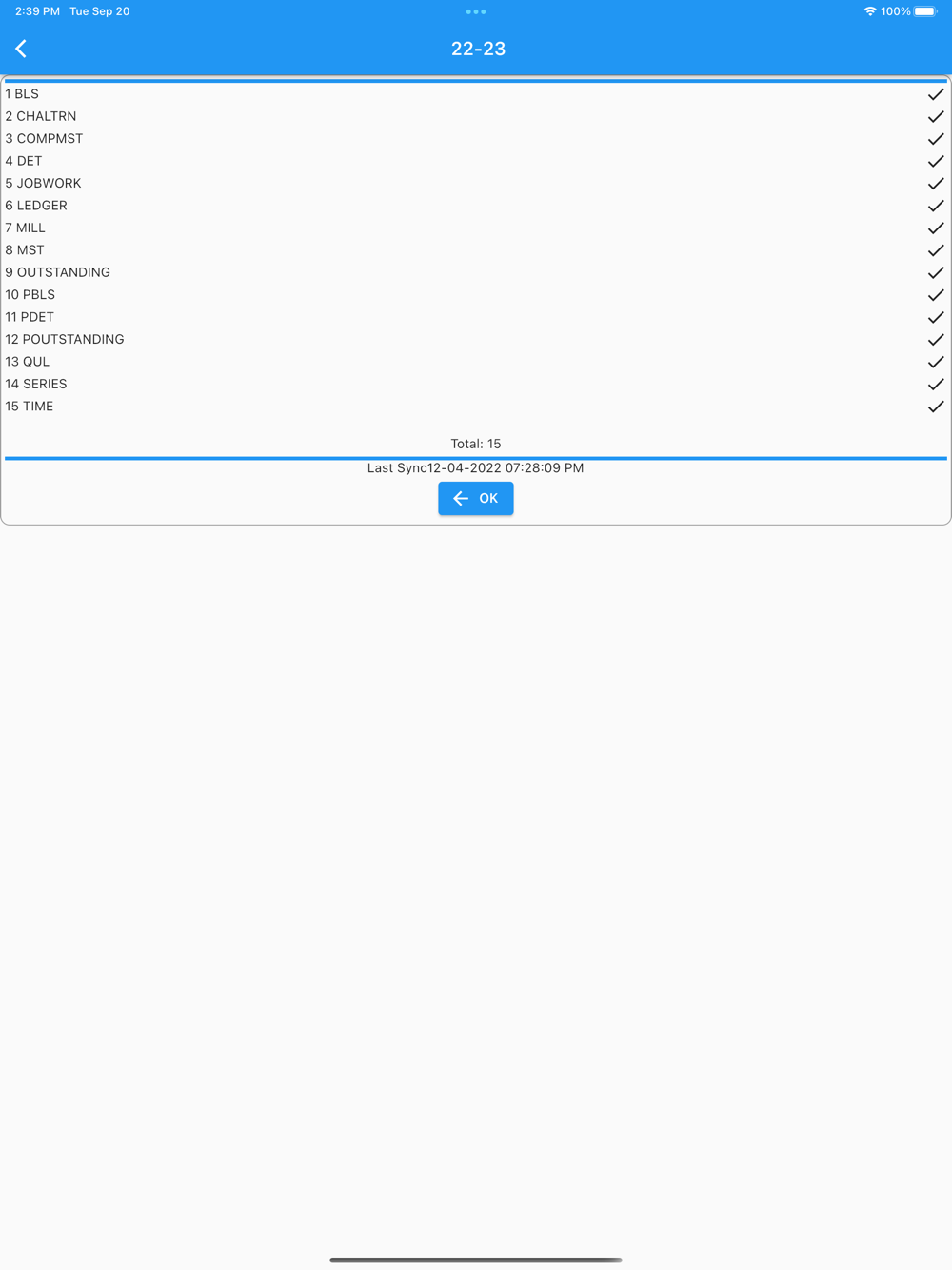Click the checkmark next to BLS
Viewport: 952px width, 1270px height.
click(x=936, y=94)
